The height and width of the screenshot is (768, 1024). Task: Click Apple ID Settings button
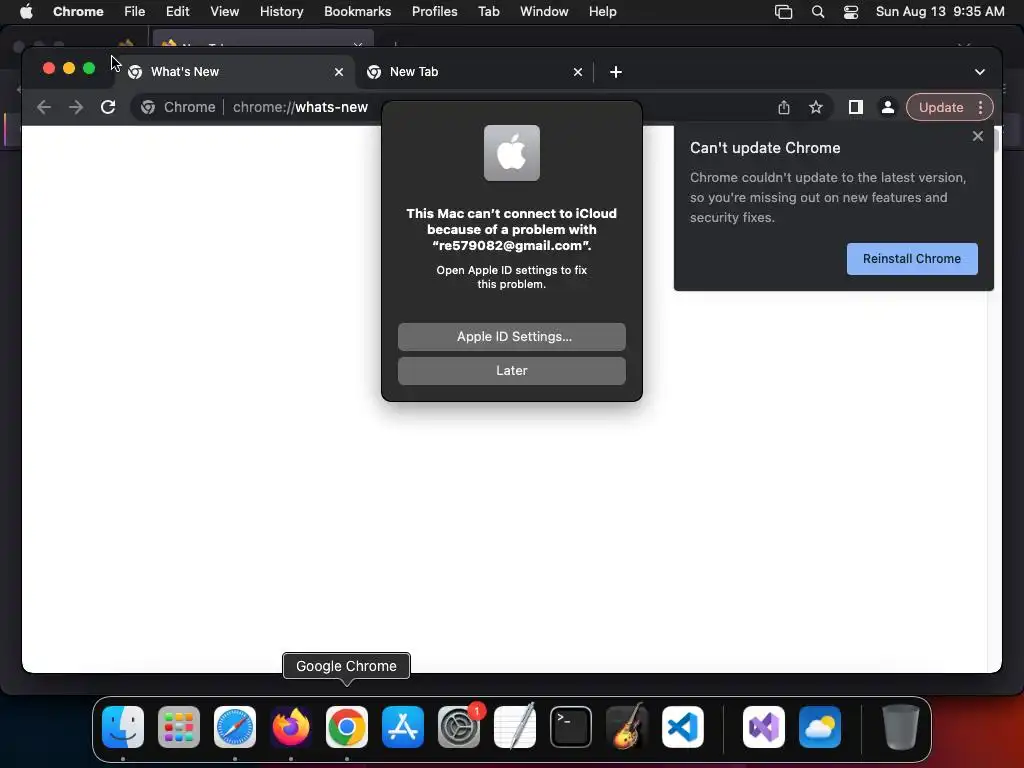coord(511,336)
